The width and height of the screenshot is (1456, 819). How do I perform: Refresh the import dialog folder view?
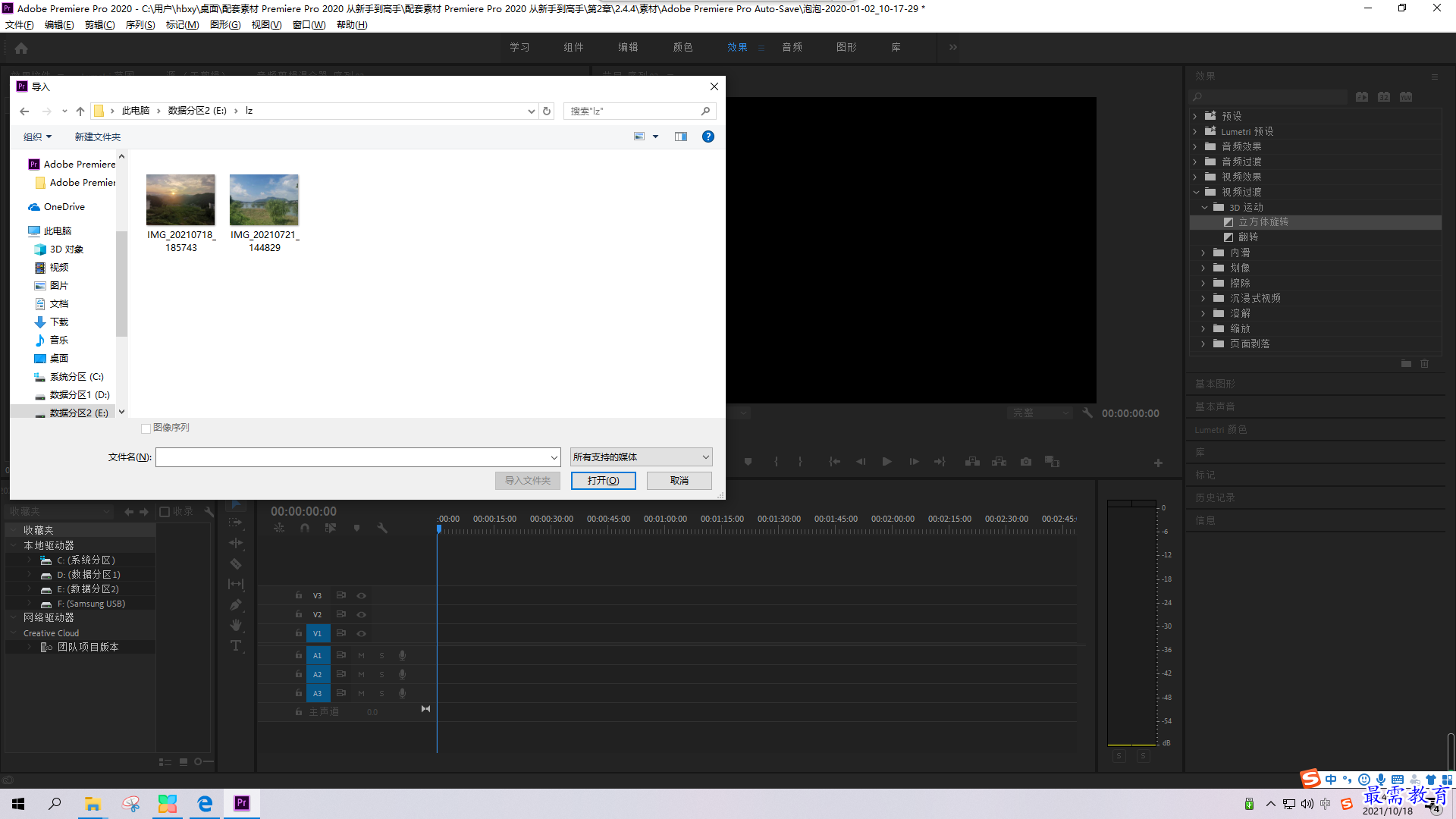[x=547, y=111]
